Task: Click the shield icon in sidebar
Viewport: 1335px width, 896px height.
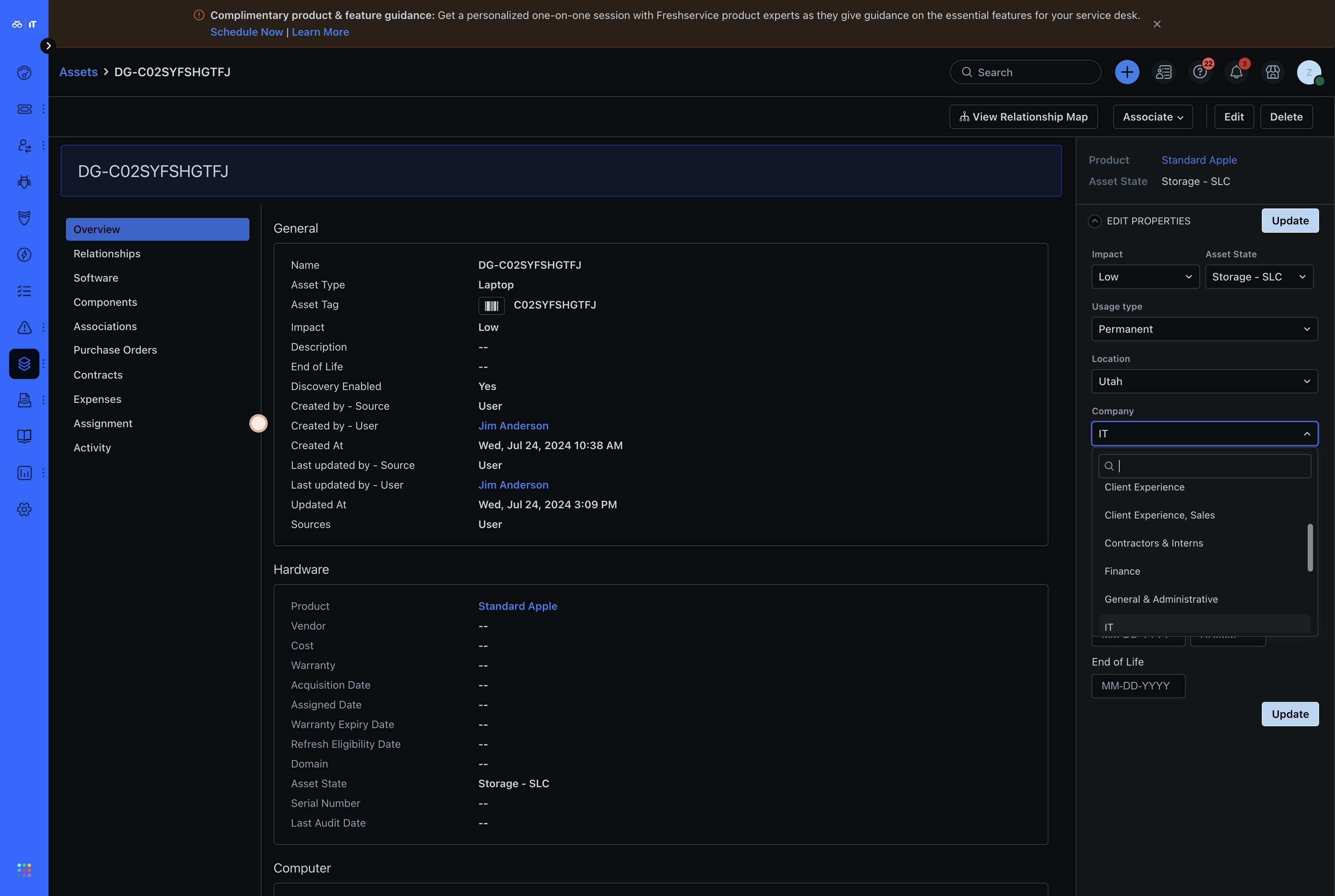Action: [x=24, y=218]
